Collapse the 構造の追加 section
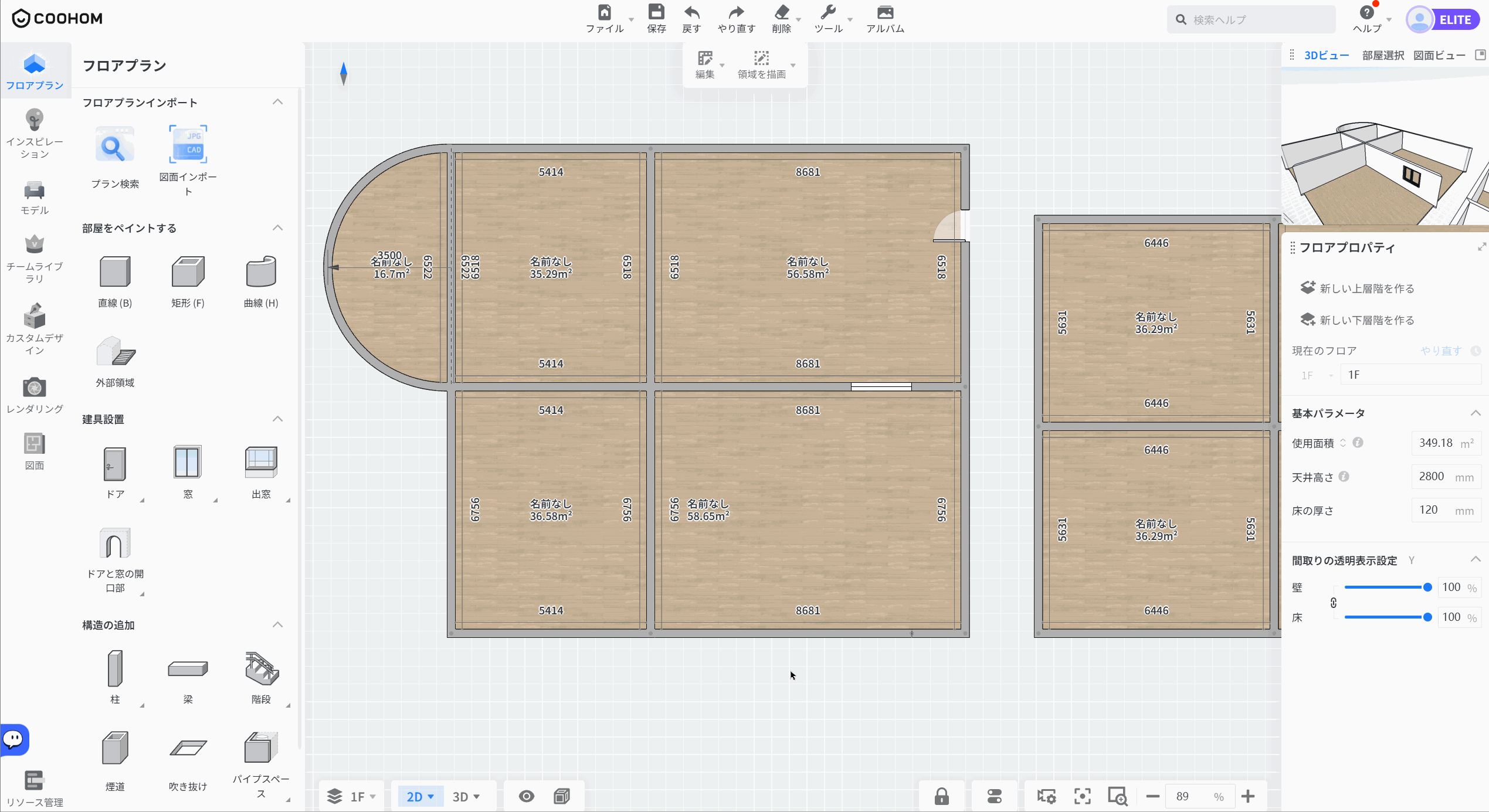Screen dimensions: 1489x812 278,624
